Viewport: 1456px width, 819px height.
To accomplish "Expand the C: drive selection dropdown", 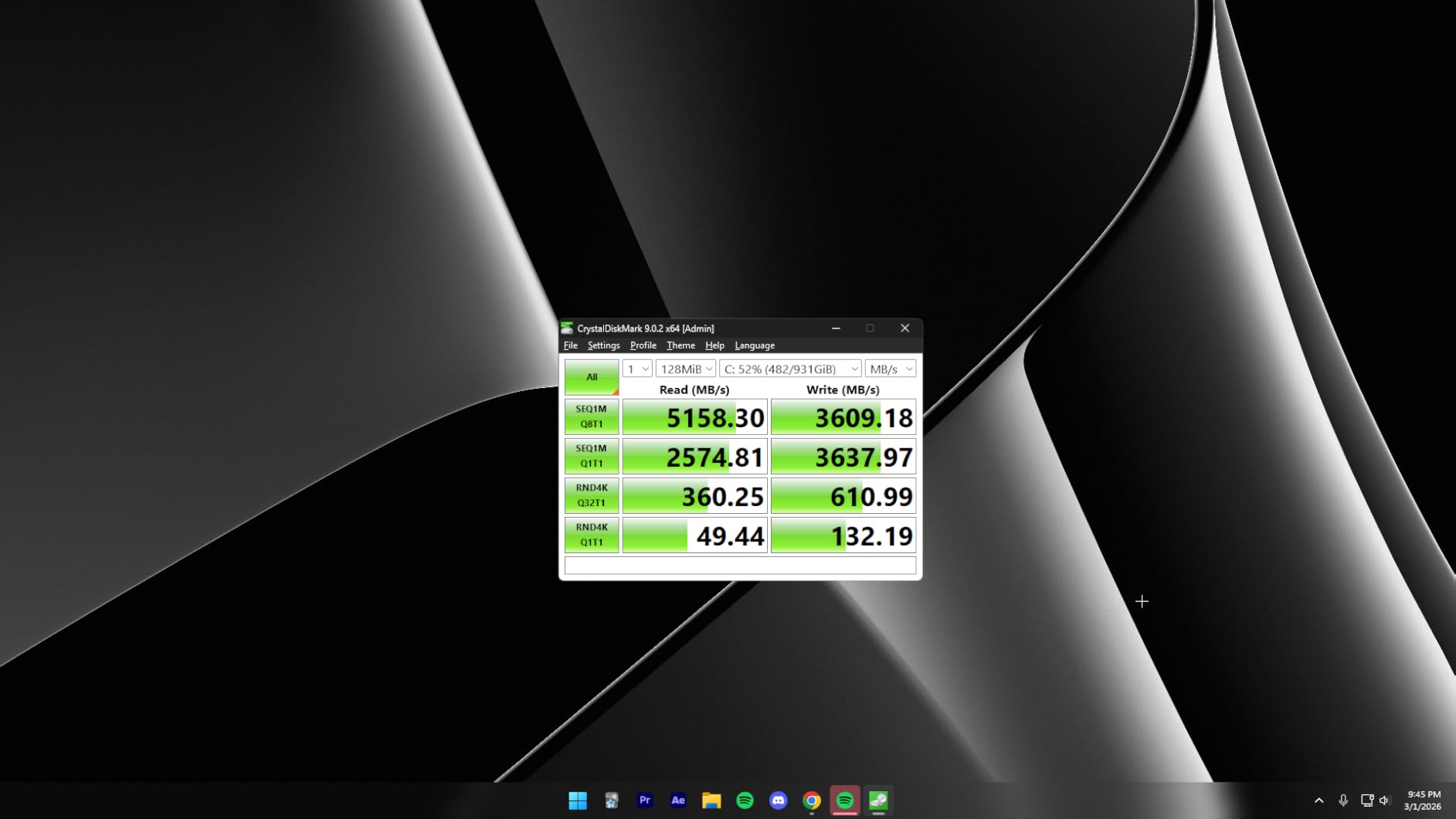I will (x=790, y=369).
